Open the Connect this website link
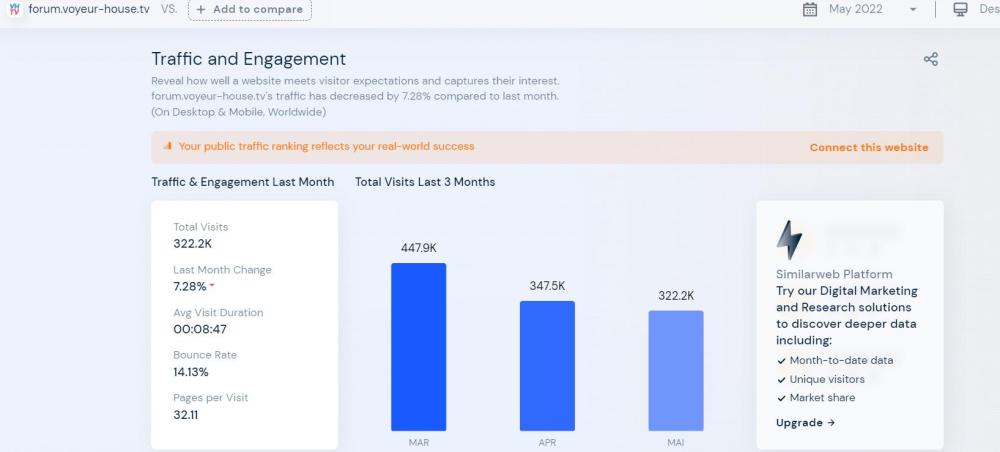 pyautogui.click(x=868, y=147)
